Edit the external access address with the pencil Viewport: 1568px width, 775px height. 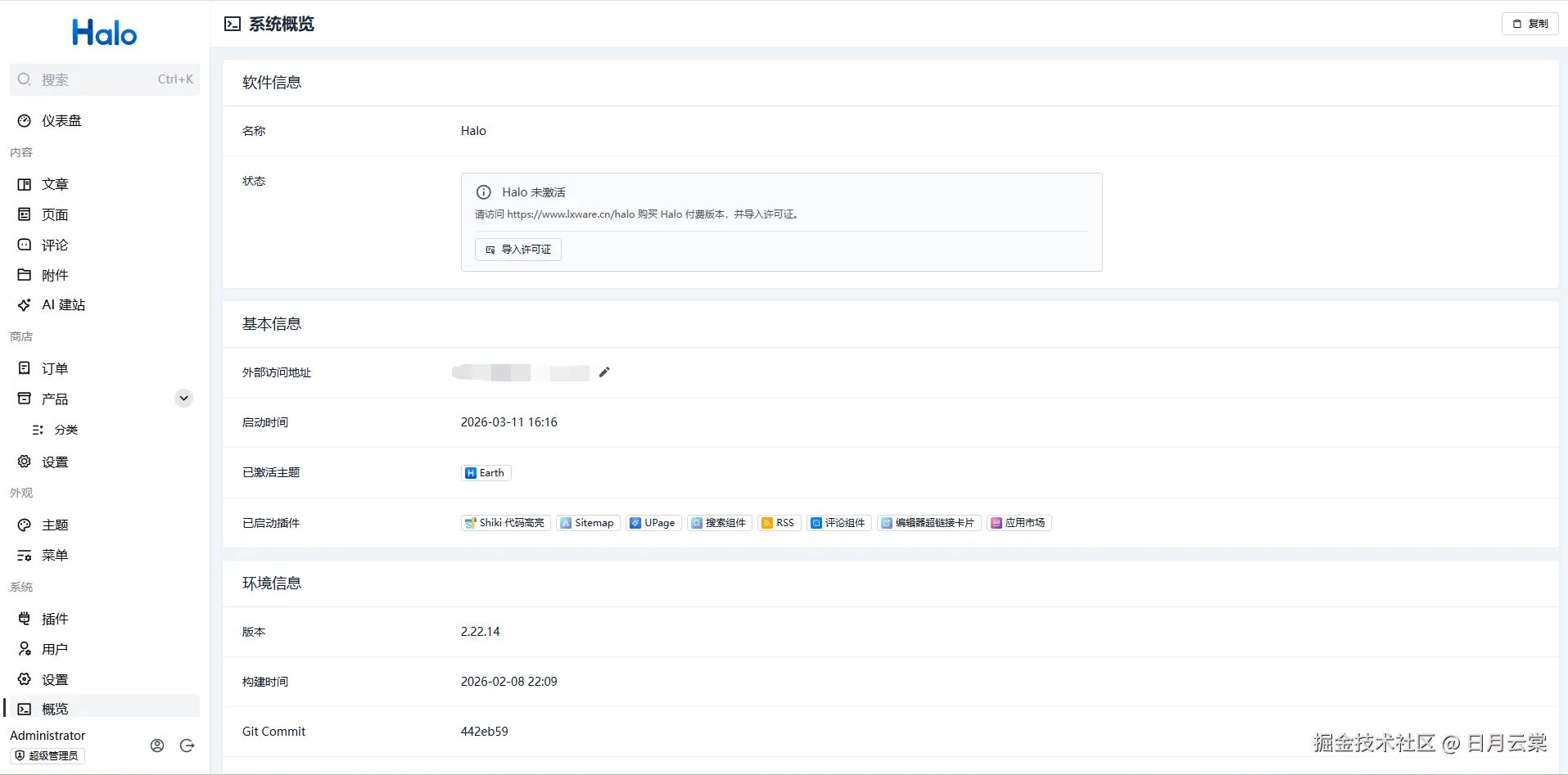click(x=604, y=372)
